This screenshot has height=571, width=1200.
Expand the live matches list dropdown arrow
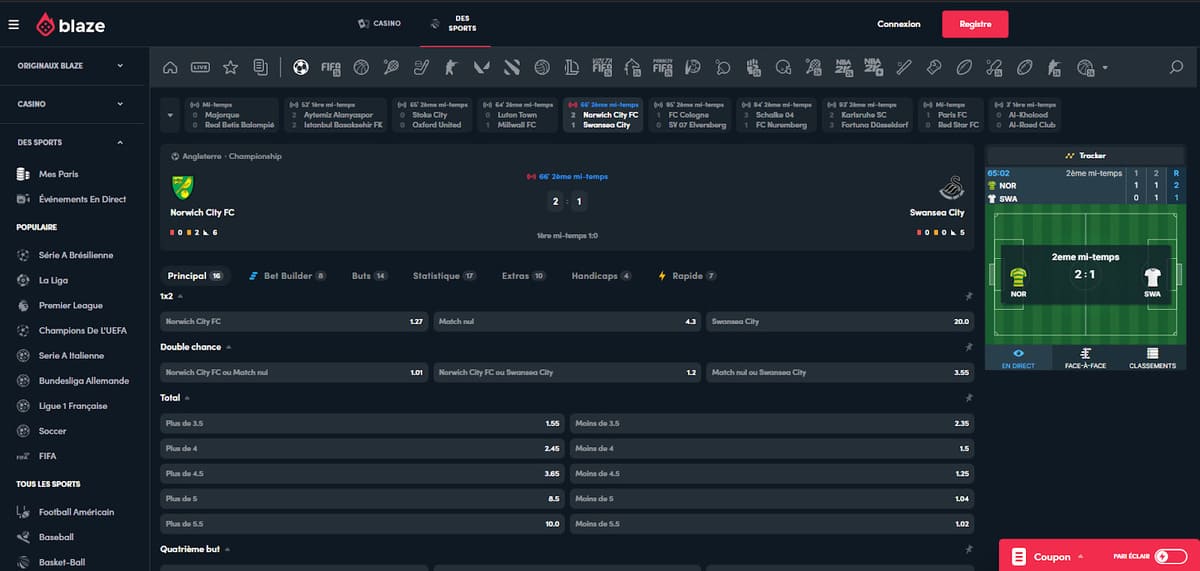(x=169, y=114)
